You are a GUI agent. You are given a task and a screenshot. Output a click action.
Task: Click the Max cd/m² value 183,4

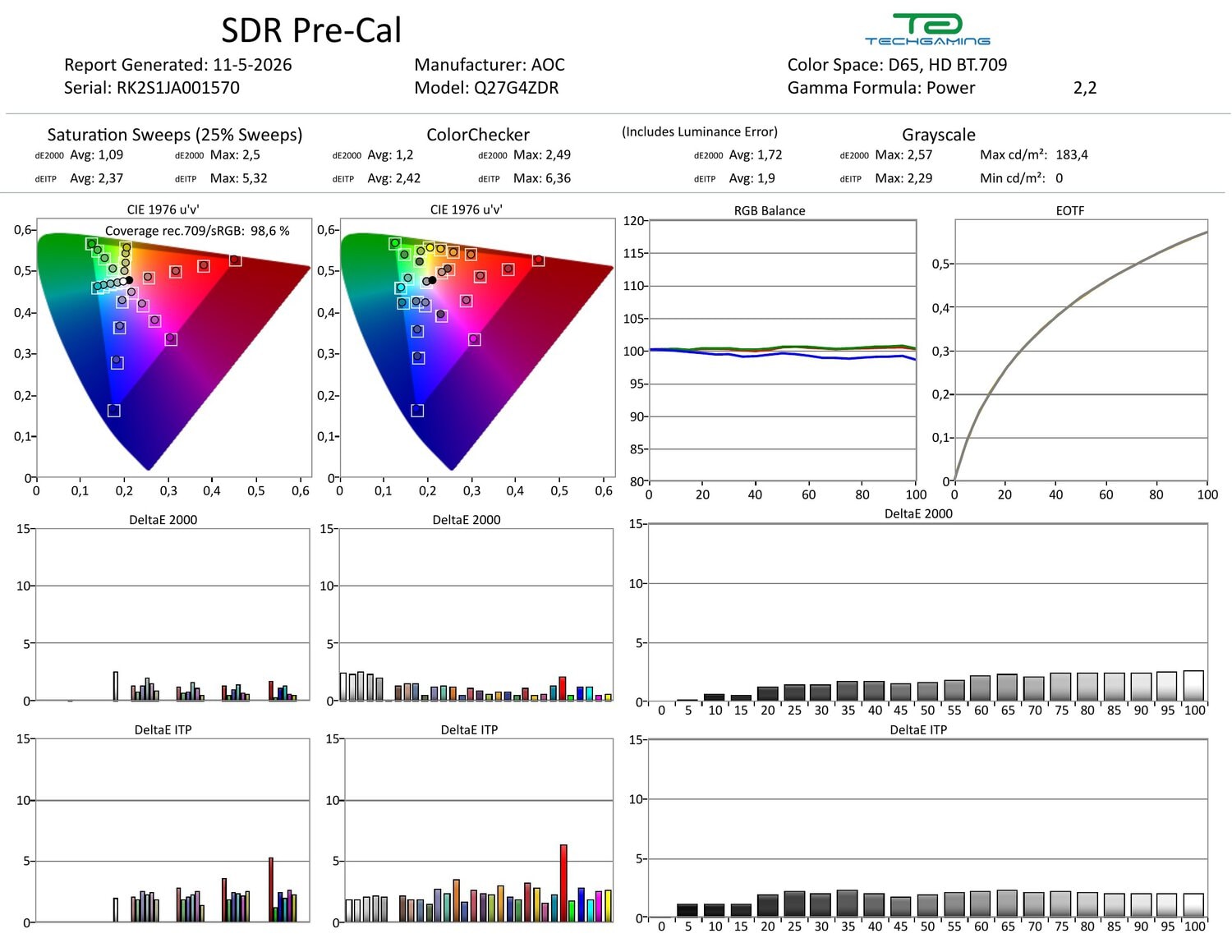1072,154
